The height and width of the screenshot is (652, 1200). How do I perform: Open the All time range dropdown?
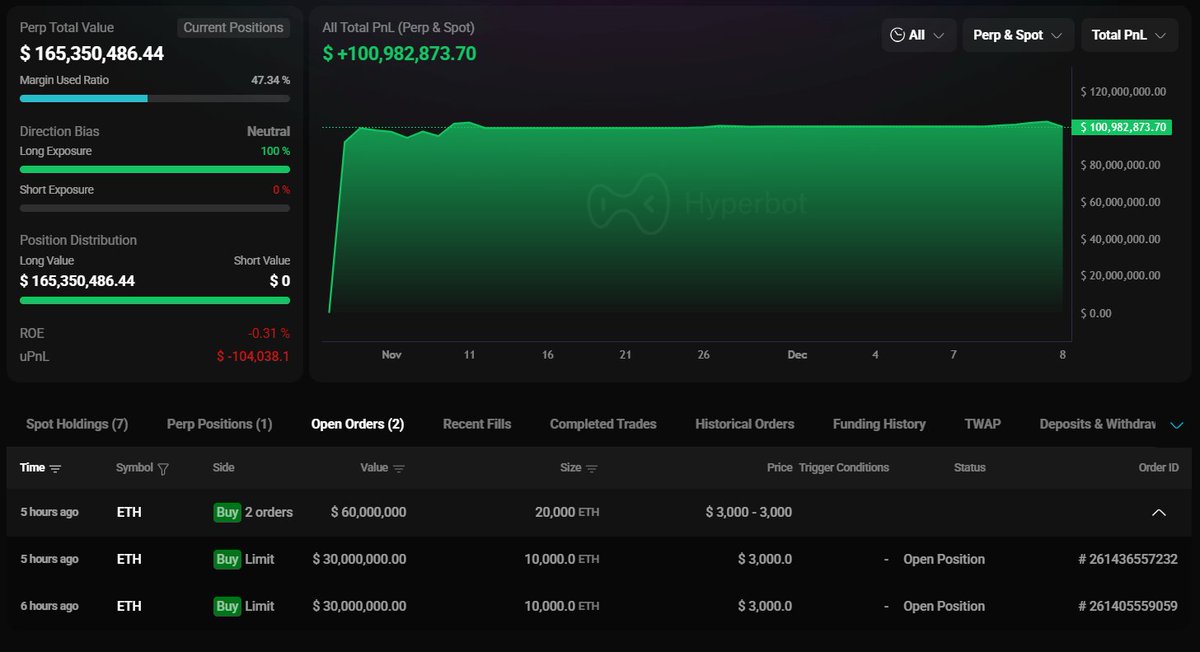tap(918, 35)
